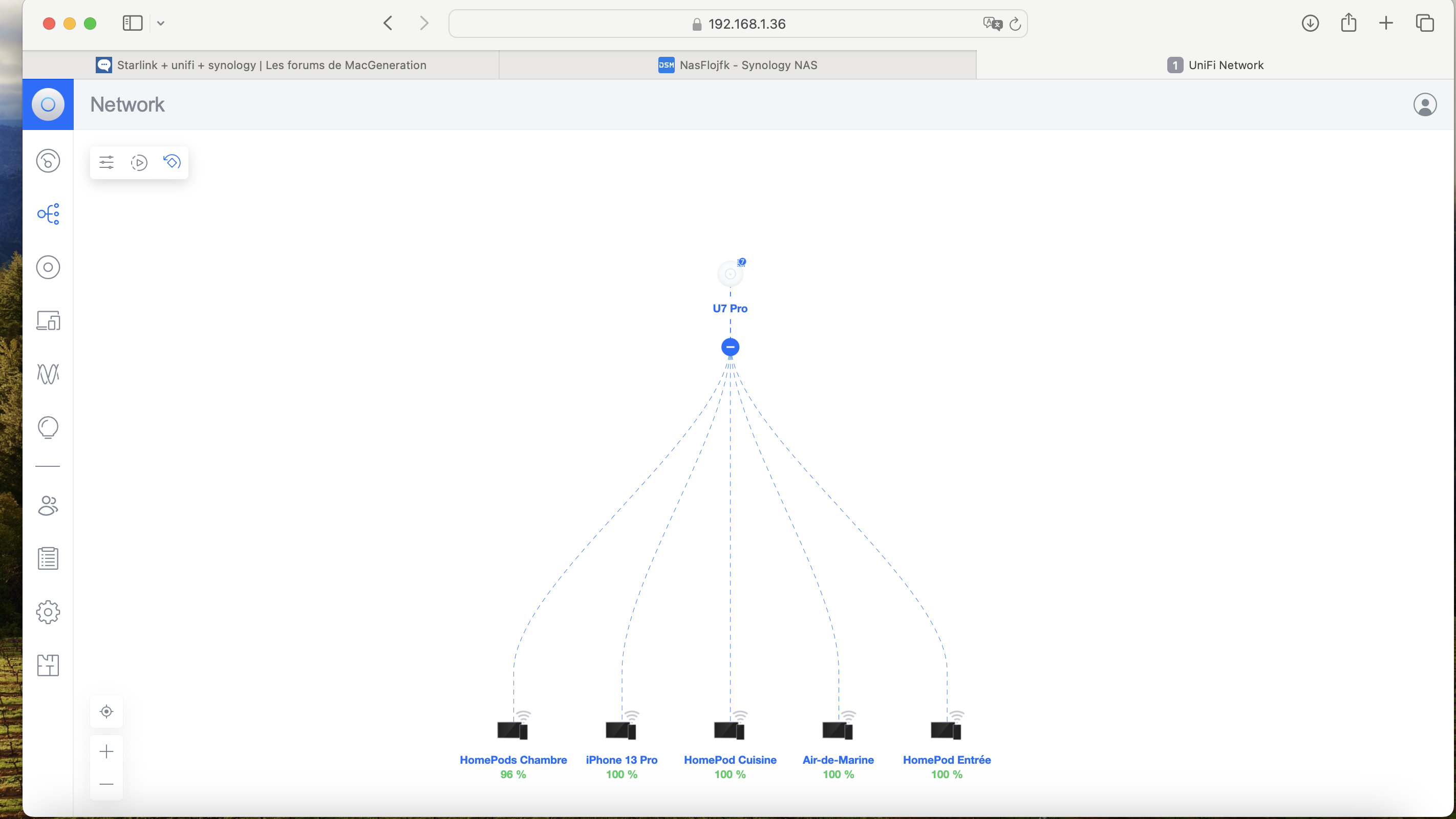This screenshot has width=1456, height=819.
Task: Expand the collapsed node in topology
Action: pos(729,347)
